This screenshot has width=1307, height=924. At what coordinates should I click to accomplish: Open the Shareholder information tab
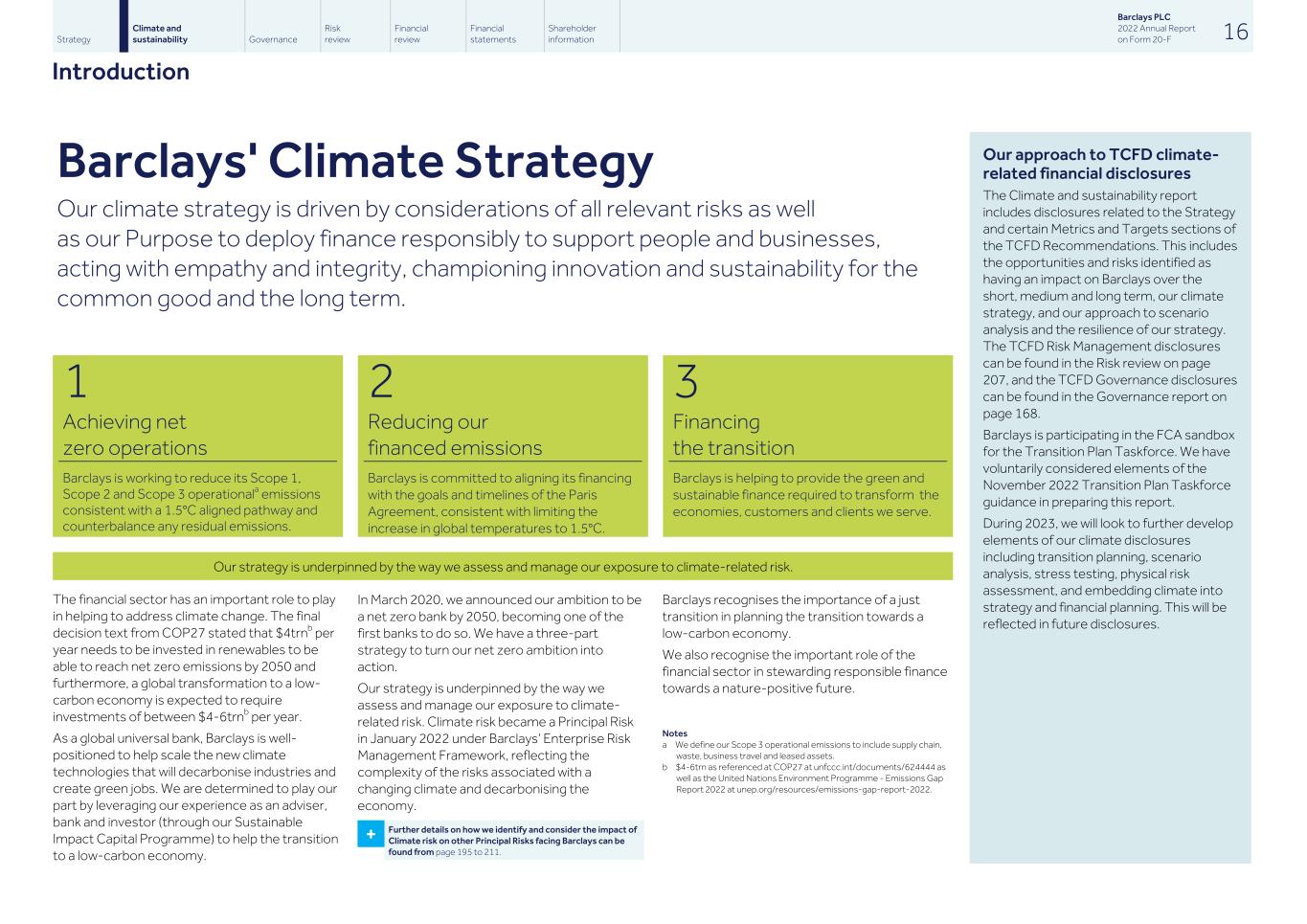click(x=572, y=34)
